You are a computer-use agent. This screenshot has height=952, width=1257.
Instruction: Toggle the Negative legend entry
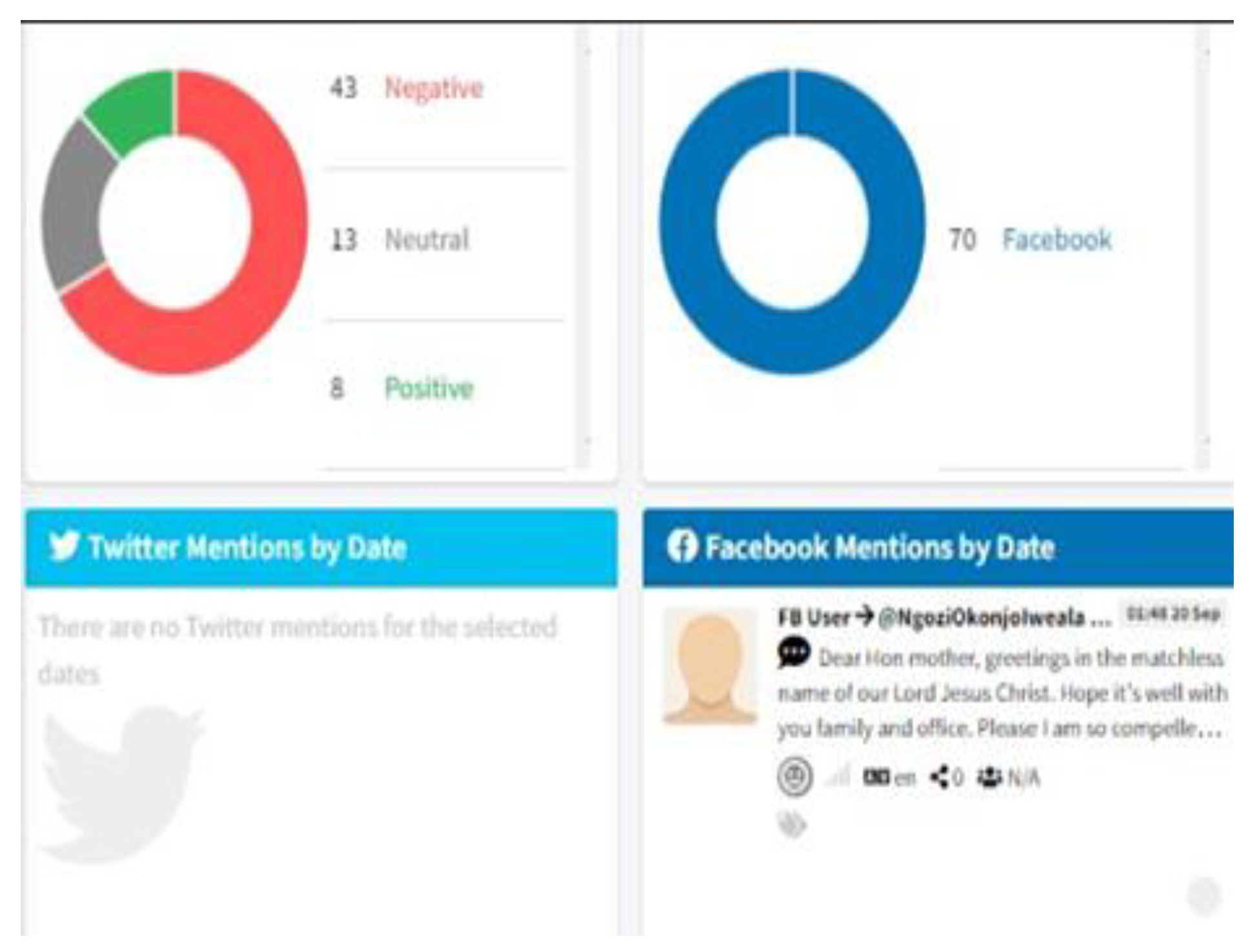click(x=433, y=88)
